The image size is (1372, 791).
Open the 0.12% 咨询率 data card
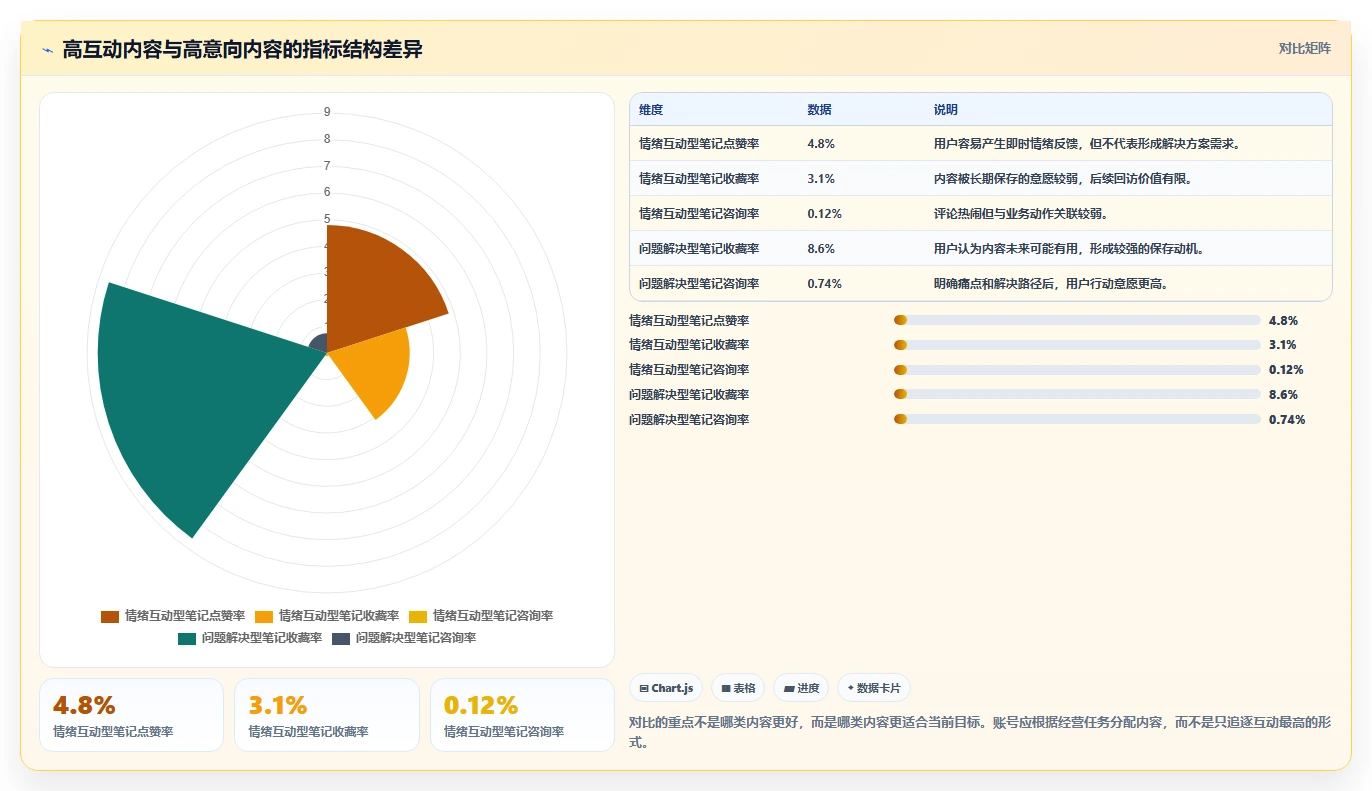(522, 715)
